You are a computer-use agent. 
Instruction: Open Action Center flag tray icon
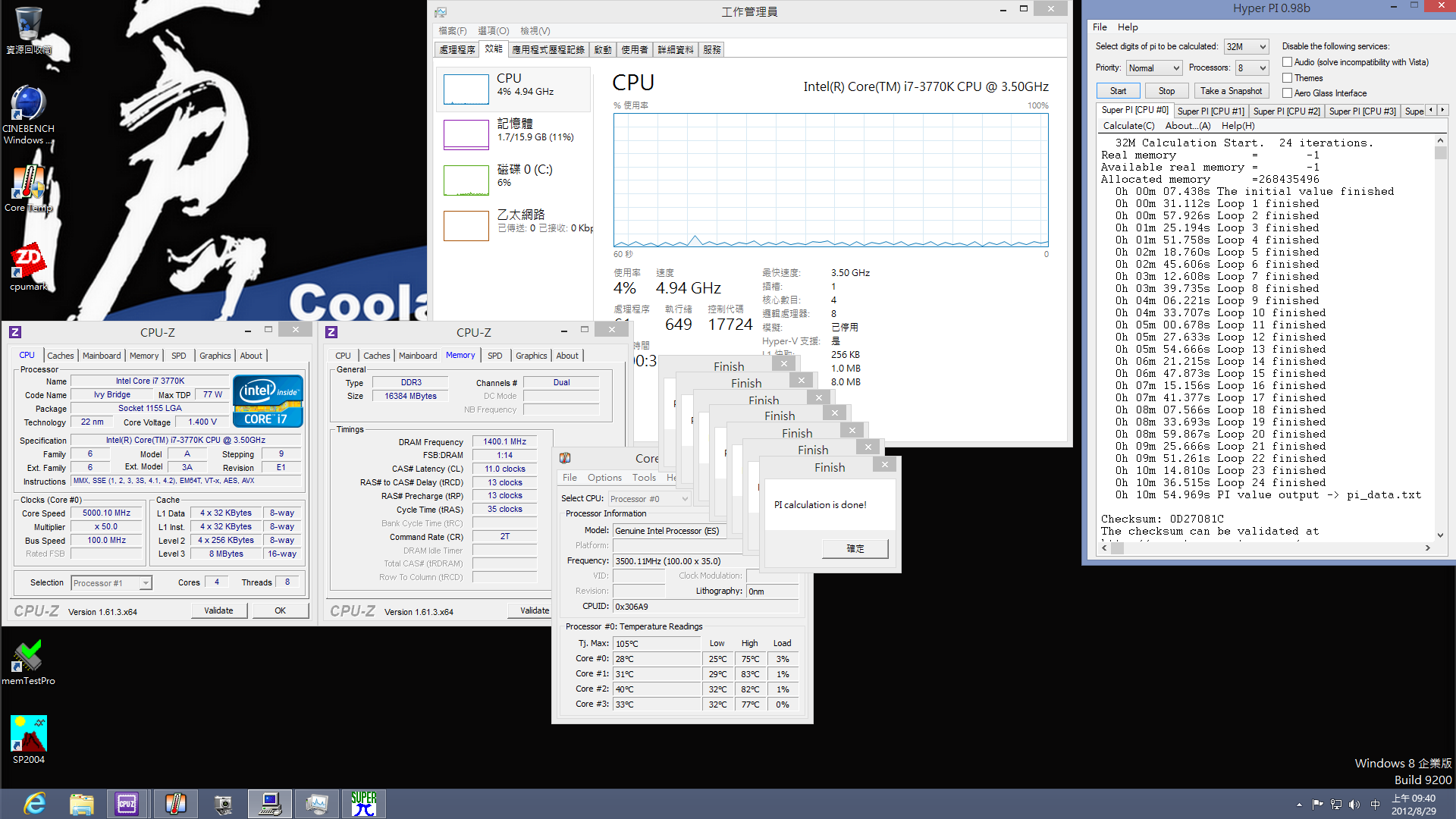coord(1317,805)
